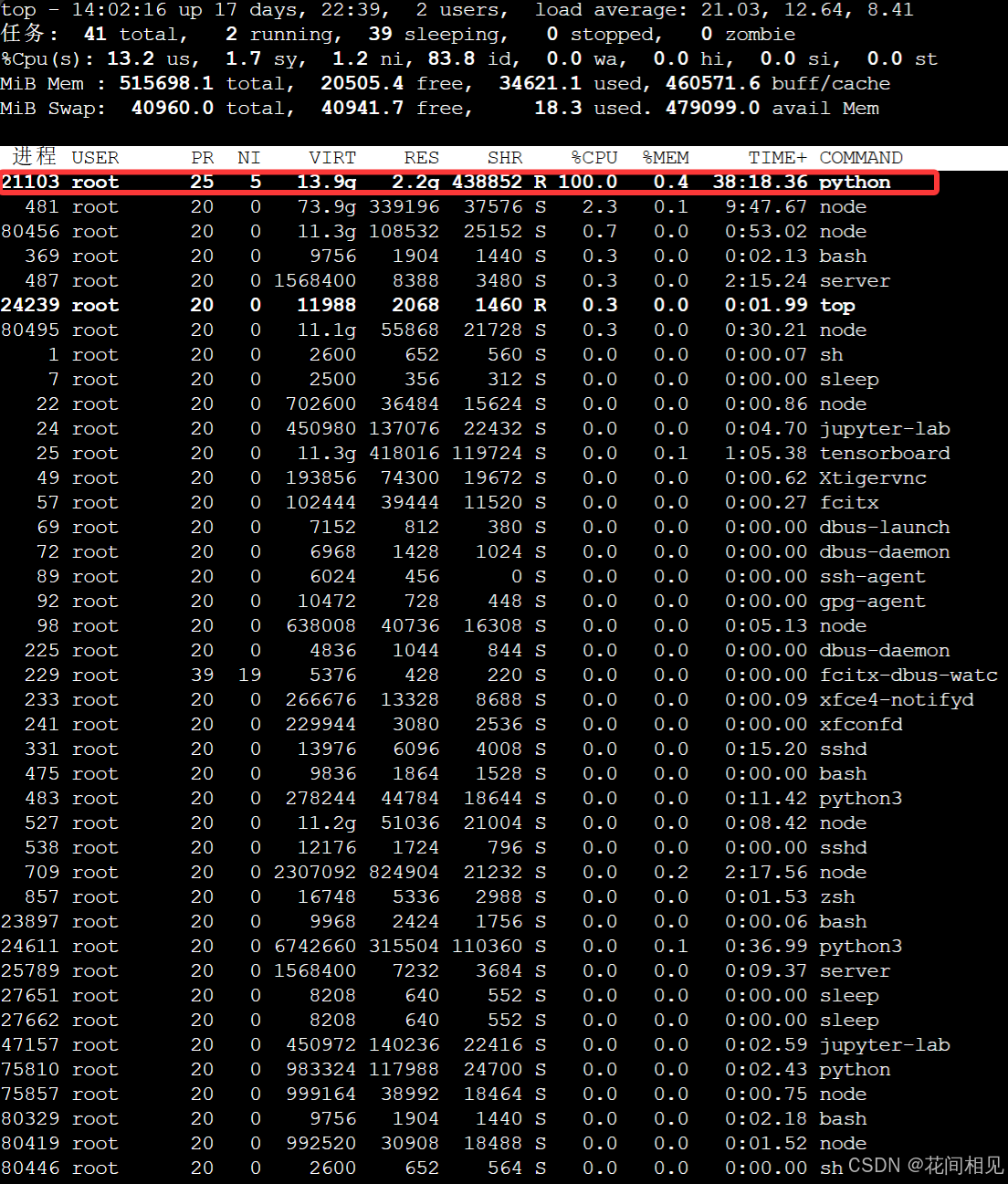1008x1184 pixels.
Task: Click PID 25789 server command
Action: pos(855,970)
